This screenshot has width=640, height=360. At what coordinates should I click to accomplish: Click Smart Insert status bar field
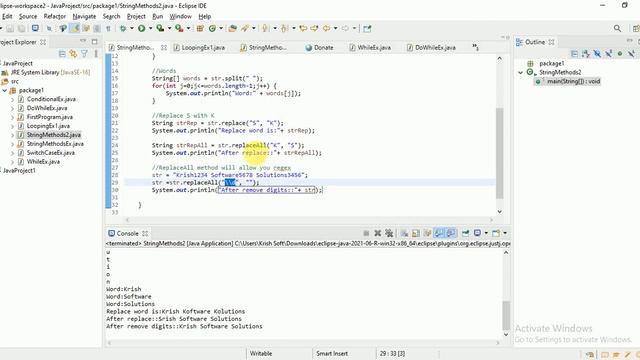(332, 353)
